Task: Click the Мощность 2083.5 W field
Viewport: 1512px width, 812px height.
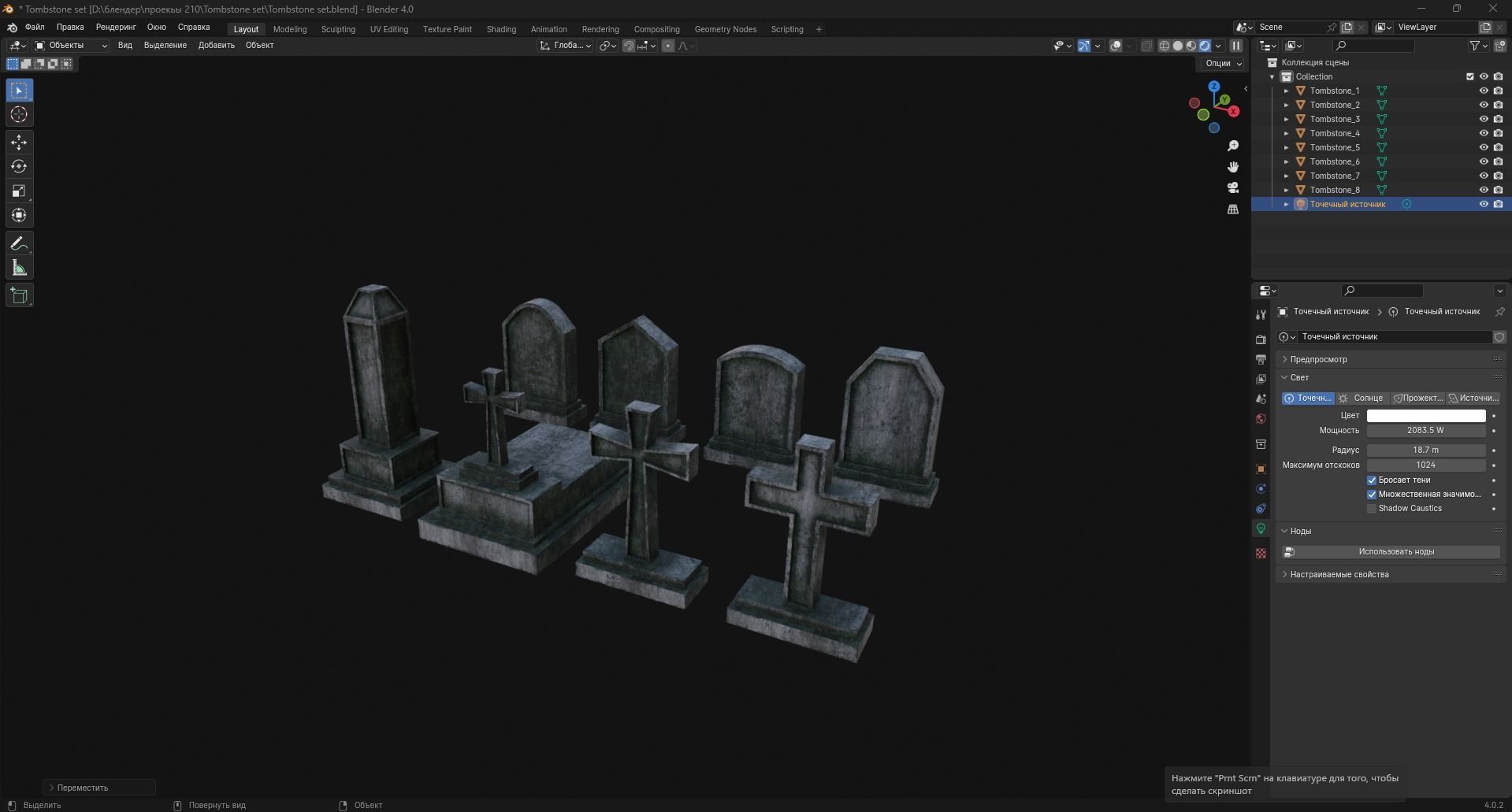Action: [x=1426, y=431]
